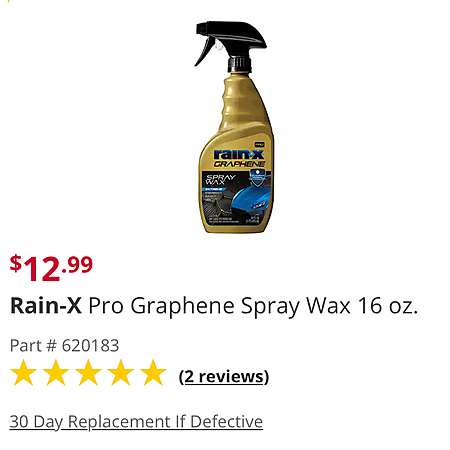Choose the third yellow rating star
450x450 pixels.
tap(88, 373)
